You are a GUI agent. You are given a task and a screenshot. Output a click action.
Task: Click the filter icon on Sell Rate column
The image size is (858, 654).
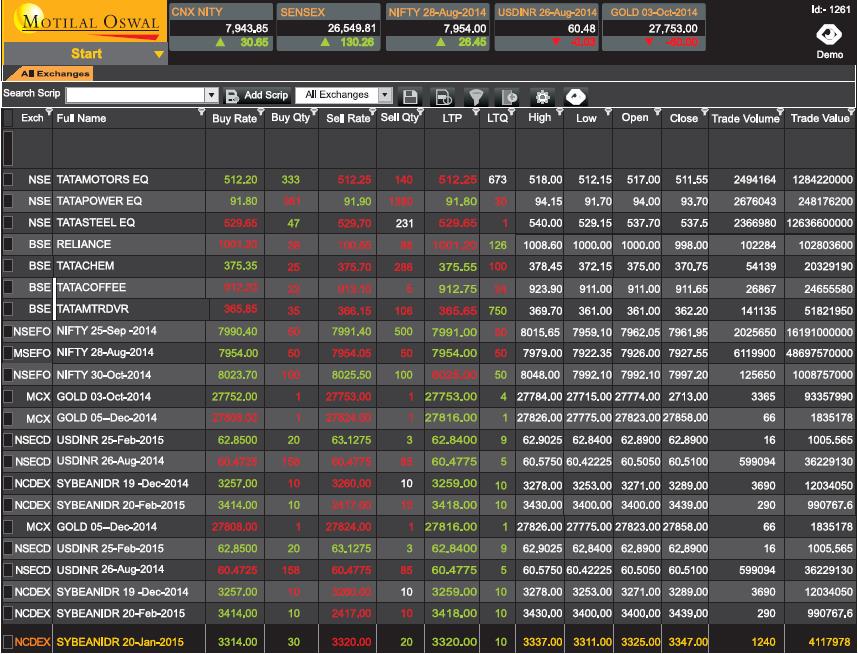coord(373,112)
